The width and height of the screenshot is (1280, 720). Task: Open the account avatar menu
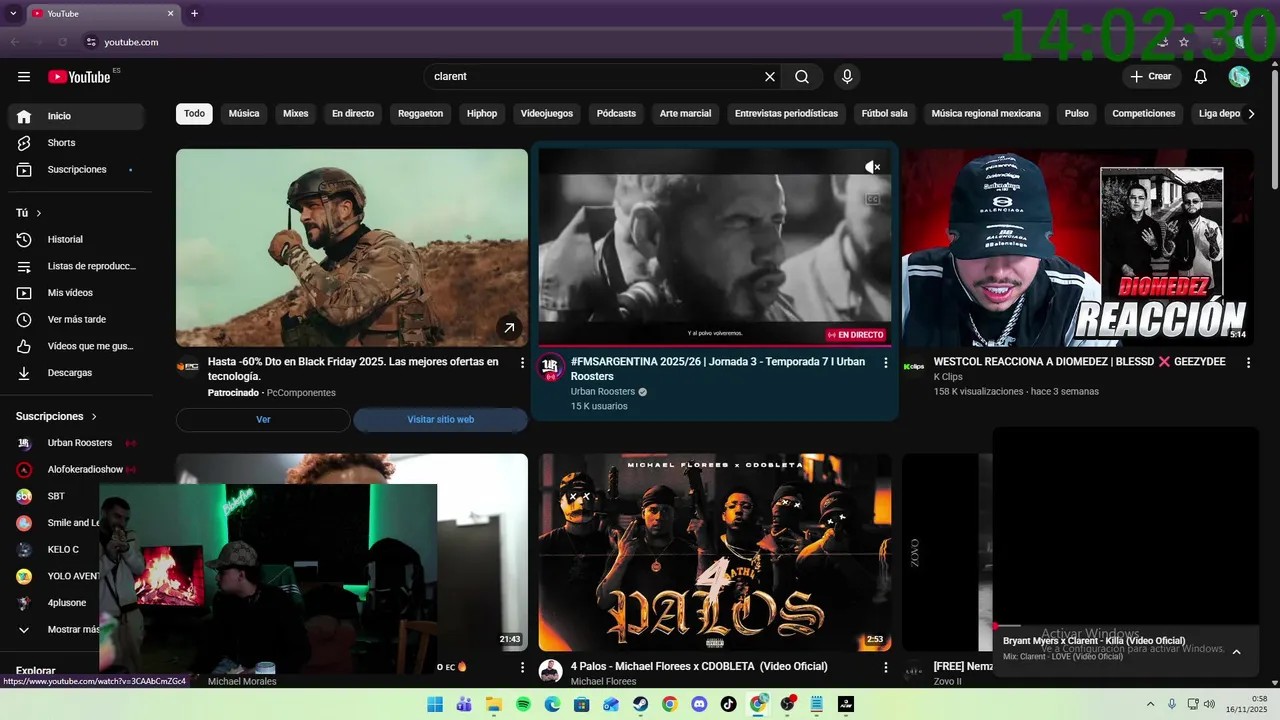pyautogui.click(x=1239, y=77)
